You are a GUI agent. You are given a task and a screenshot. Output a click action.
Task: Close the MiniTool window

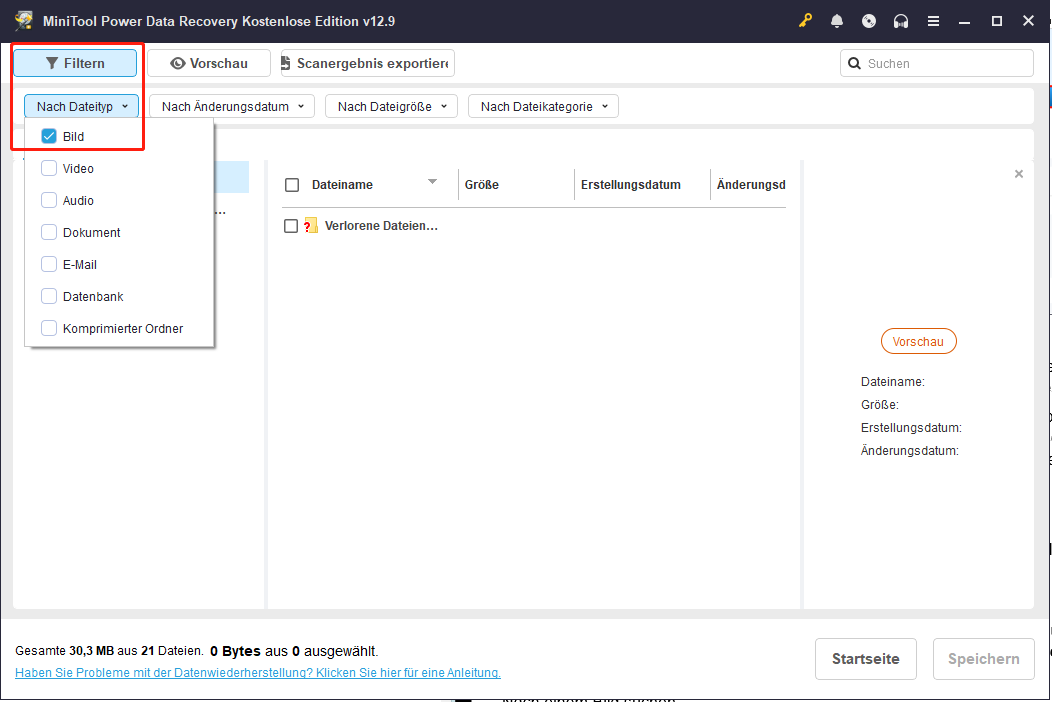click(x=1029, y=21)
